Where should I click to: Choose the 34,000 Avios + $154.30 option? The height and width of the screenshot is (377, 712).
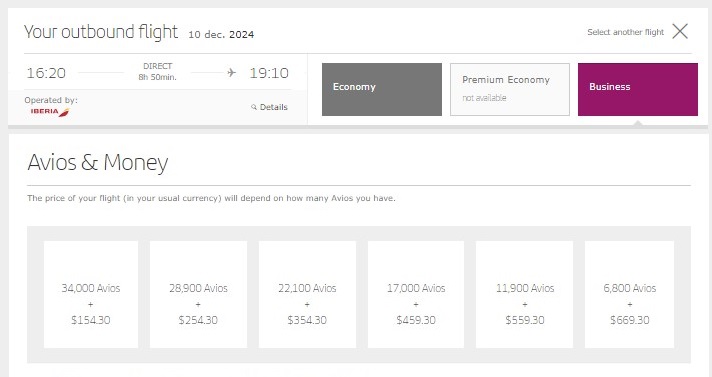91,294
